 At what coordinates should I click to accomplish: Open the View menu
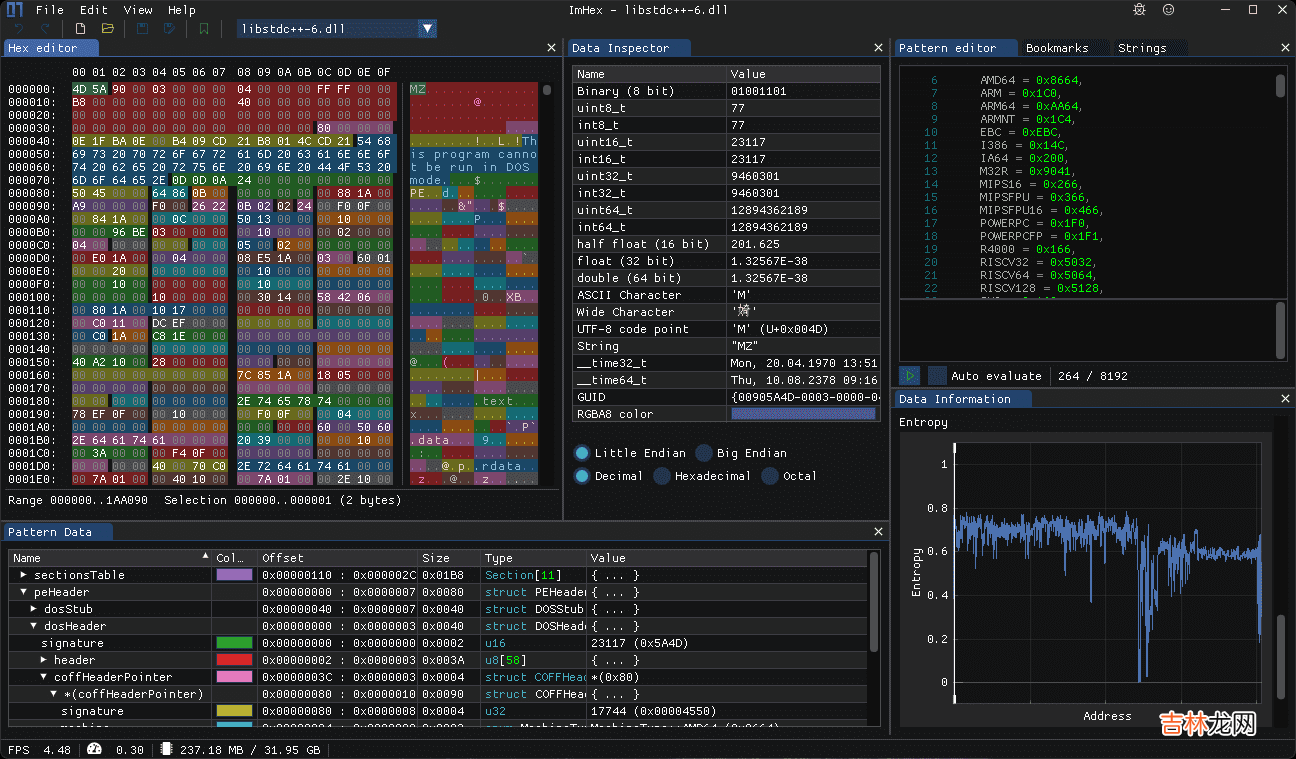point(138,10)
